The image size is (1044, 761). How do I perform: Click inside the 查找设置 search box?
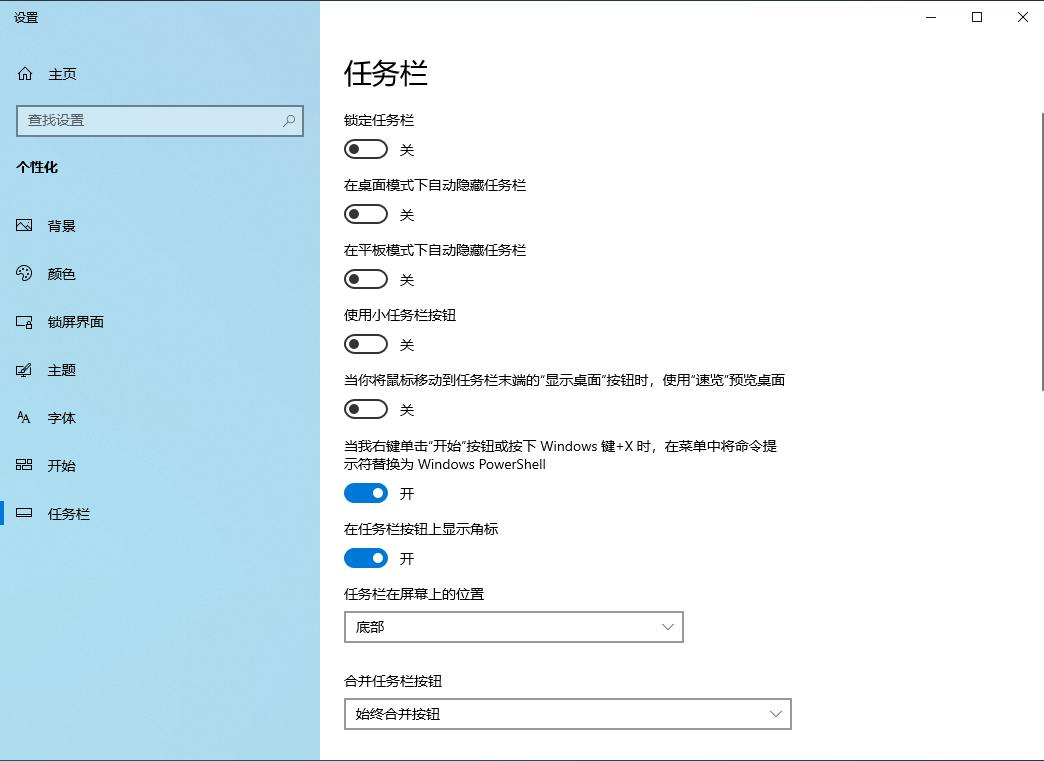click(160, 120)
